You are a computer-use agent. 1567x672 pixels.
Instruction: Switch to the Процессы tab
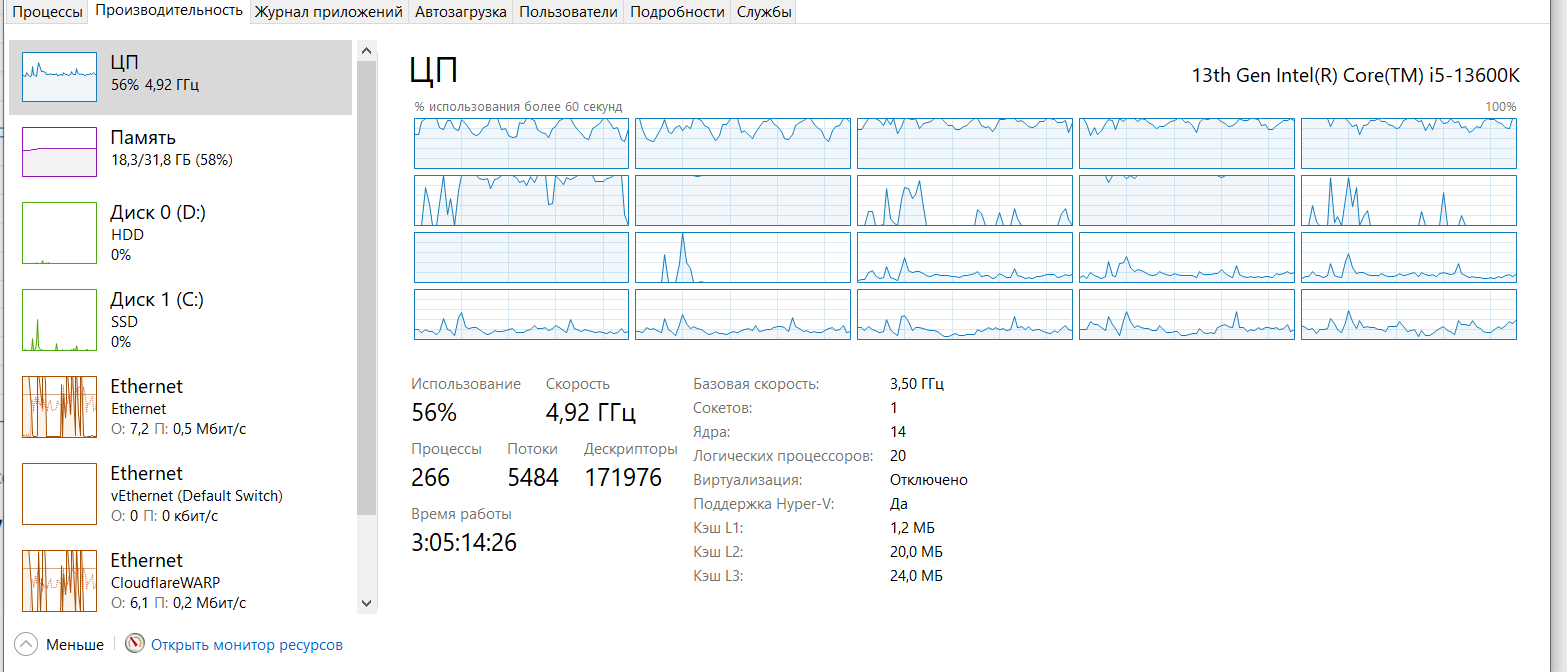pos(47,12)
